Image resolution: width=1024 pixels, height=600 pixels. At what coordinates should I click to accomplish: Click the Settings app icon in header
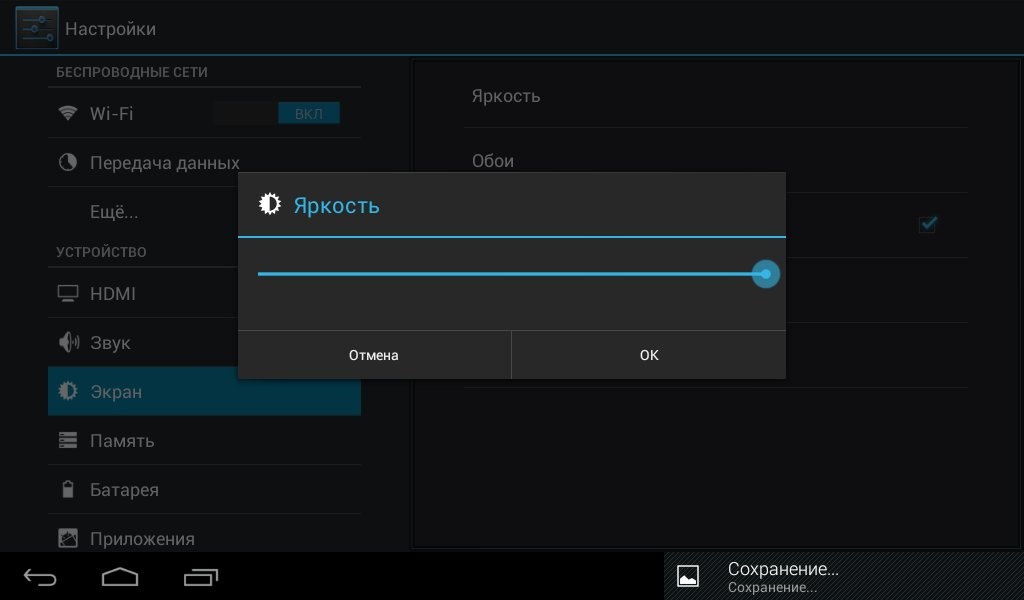pyautogui.click(x=37, y=29)
